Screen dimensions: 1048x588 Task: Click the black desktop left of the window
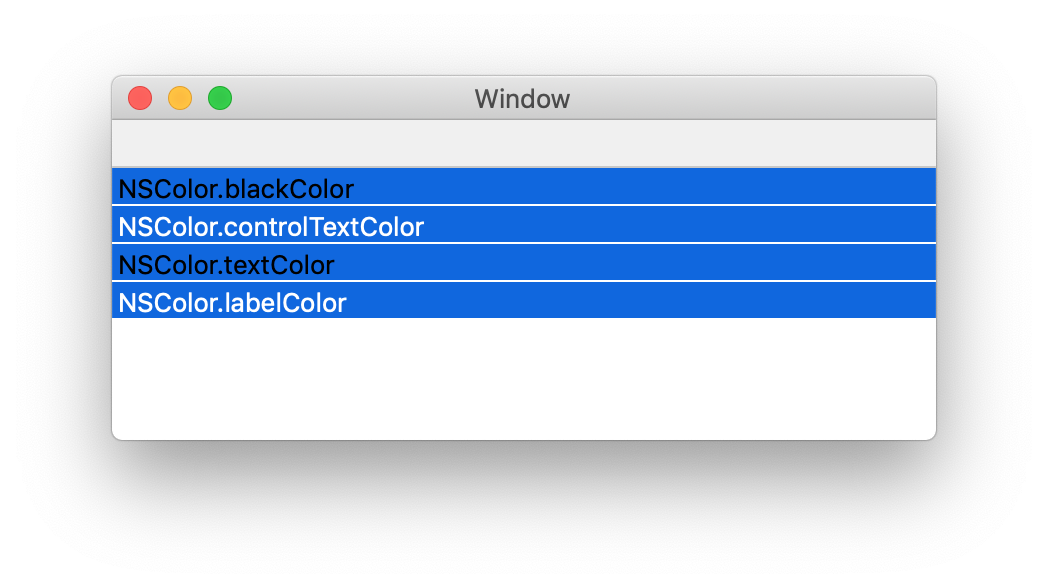[55, 260]
